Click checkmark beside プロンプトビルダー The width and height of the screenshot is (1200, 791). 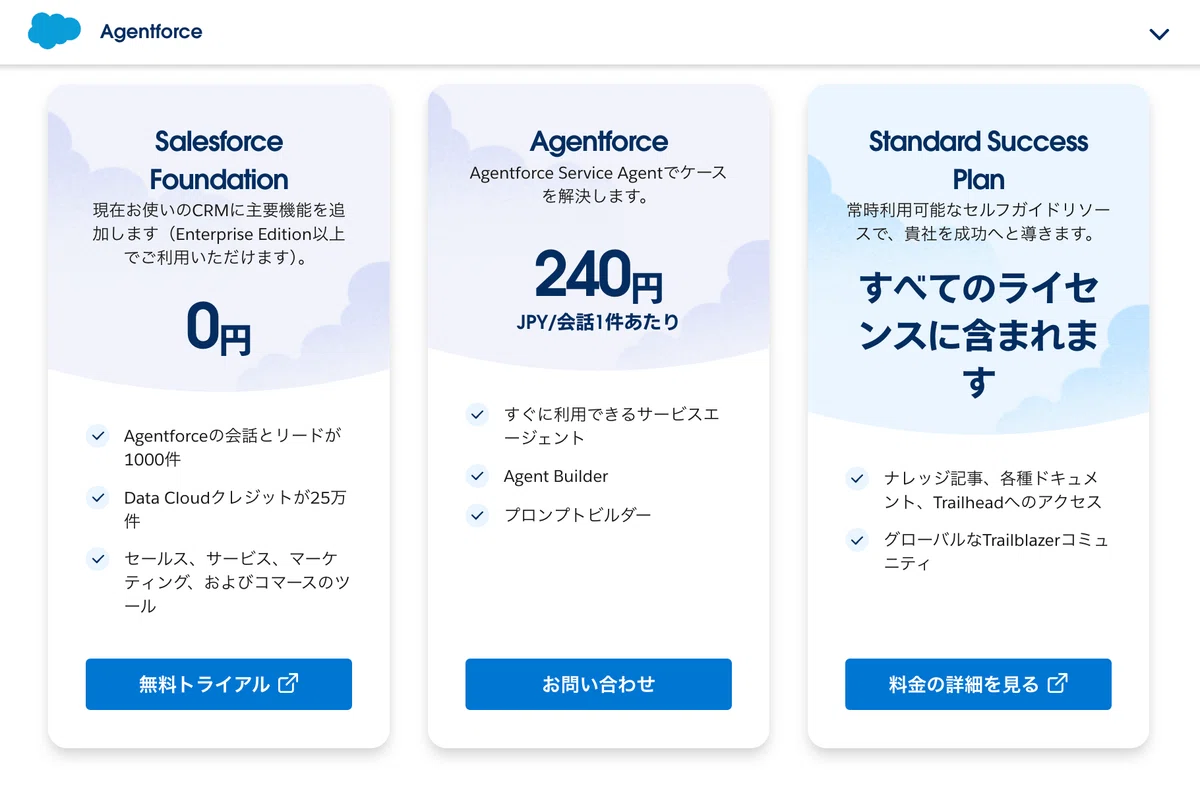pos(477,515)
